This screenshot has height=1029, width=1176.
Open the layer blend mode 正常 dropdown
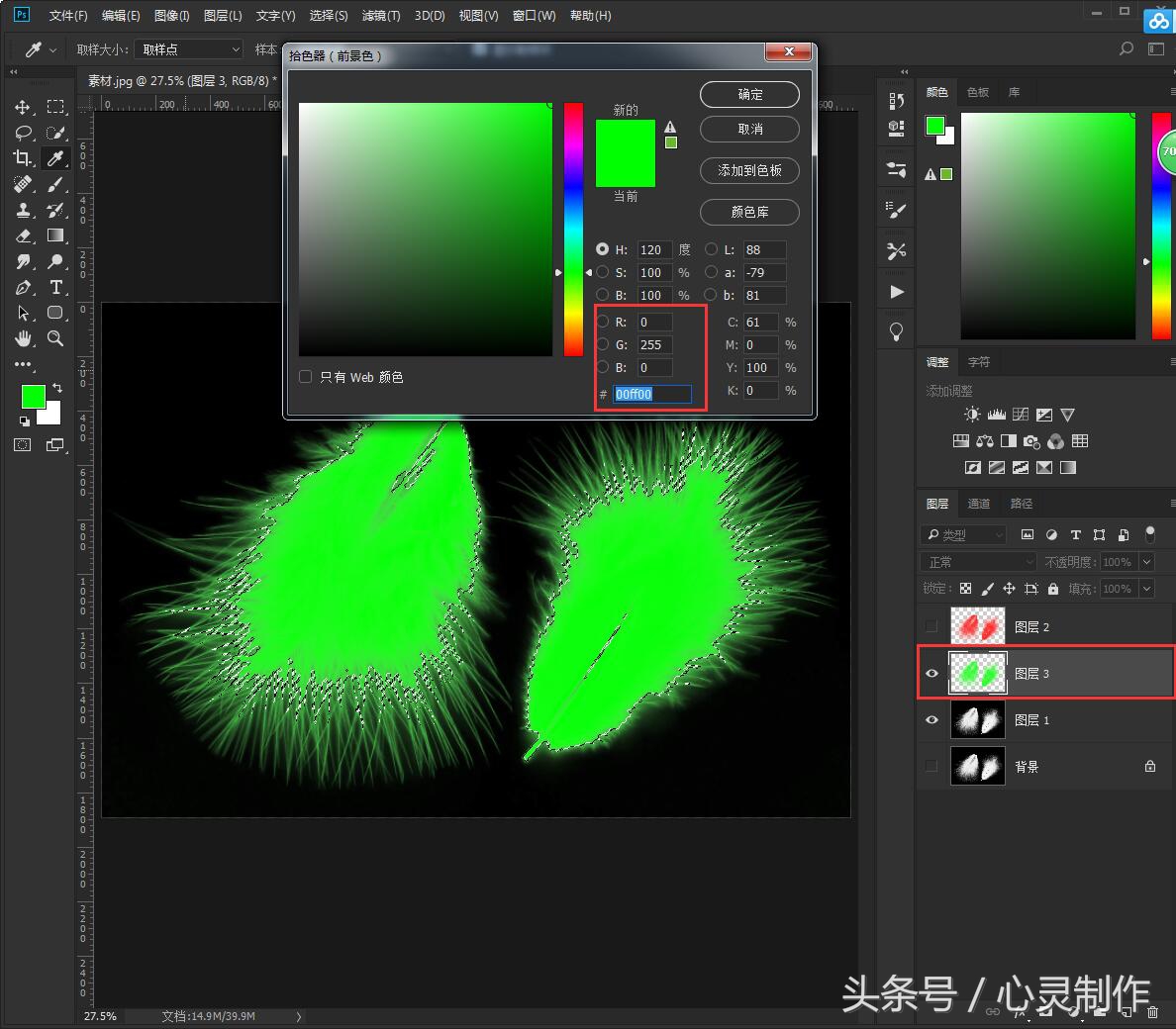(979, 562)
